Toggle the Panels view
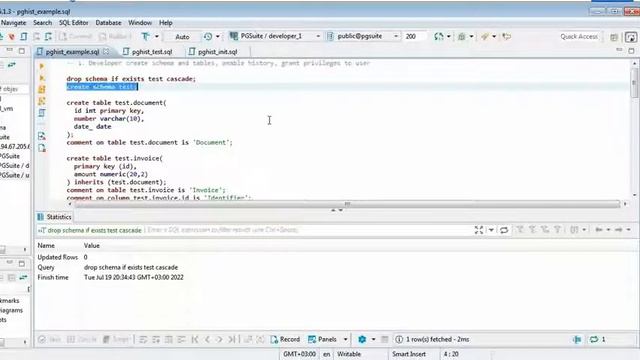Image resolution: width=640 pixels, height=360 pixels. (322, 339)
